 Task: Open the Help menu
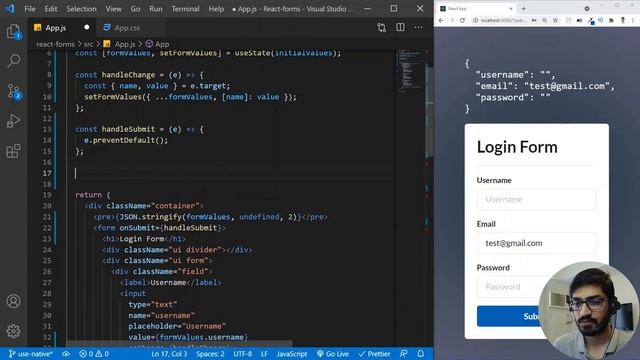216,9
